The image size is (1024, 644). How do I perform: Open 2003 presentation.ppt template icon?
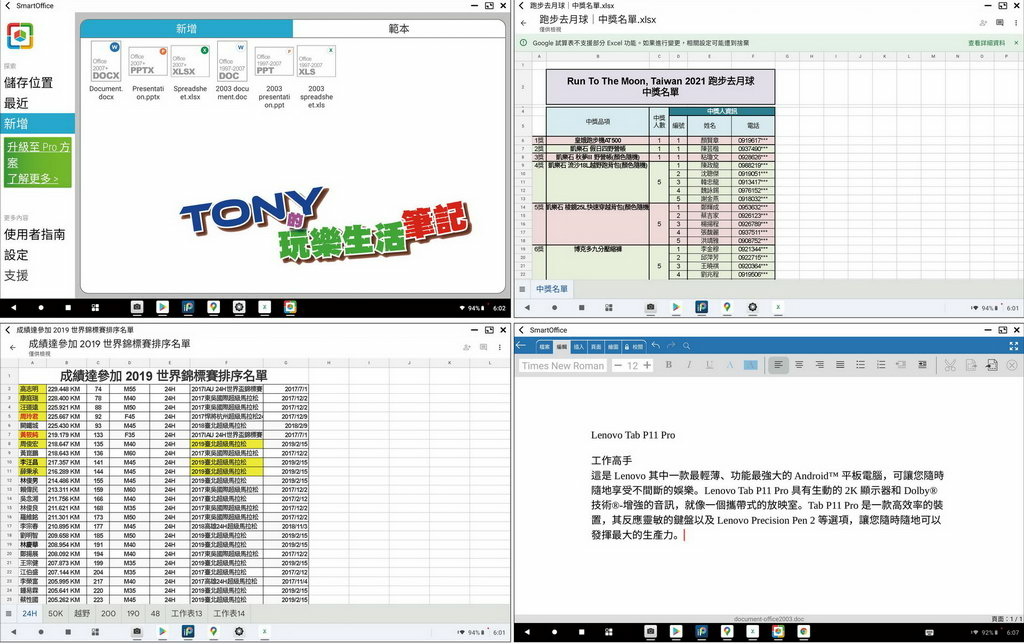coord(274,61)
